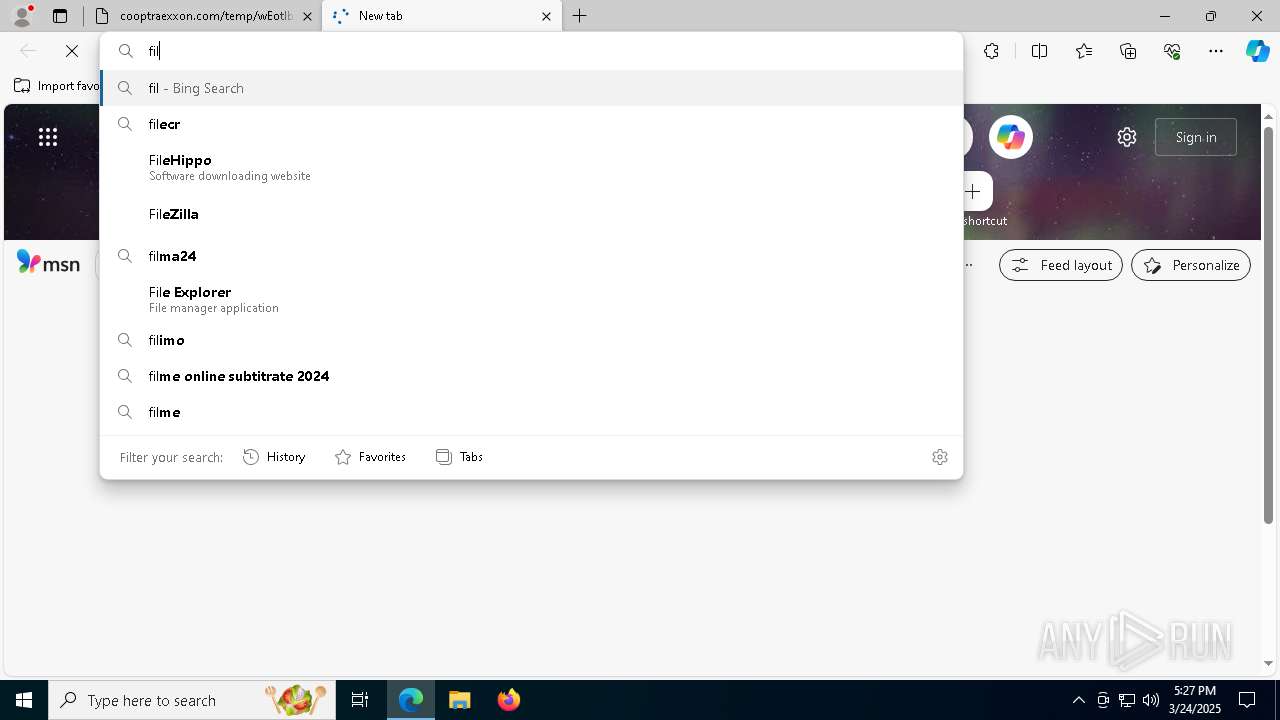
Task: Open Copilot on new tab page
Action: tap(1011, 137)
